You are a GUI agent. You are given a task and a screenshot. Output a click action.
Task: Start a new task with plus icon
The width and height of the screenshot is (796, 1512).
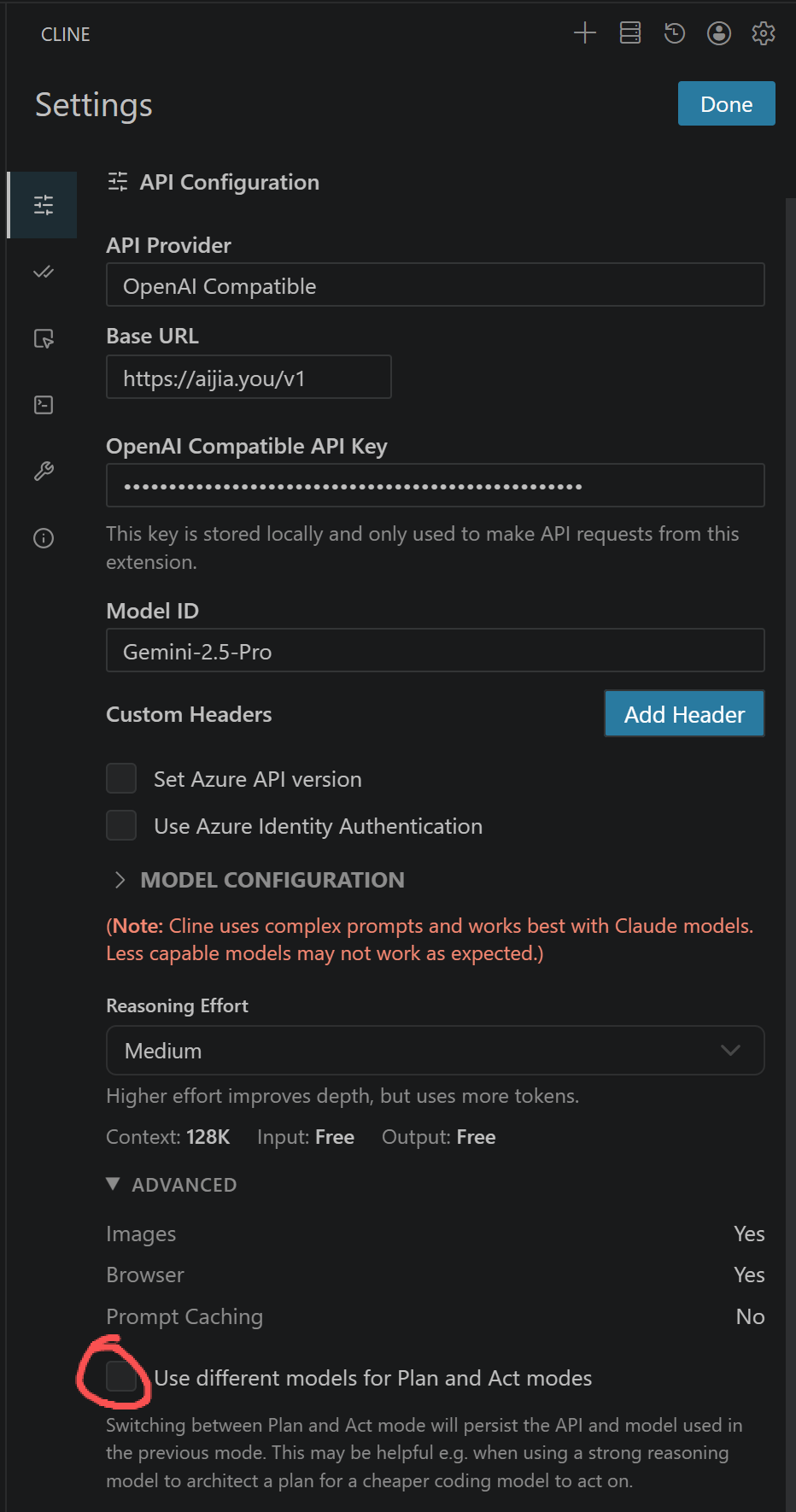click(x=585, y=33)
